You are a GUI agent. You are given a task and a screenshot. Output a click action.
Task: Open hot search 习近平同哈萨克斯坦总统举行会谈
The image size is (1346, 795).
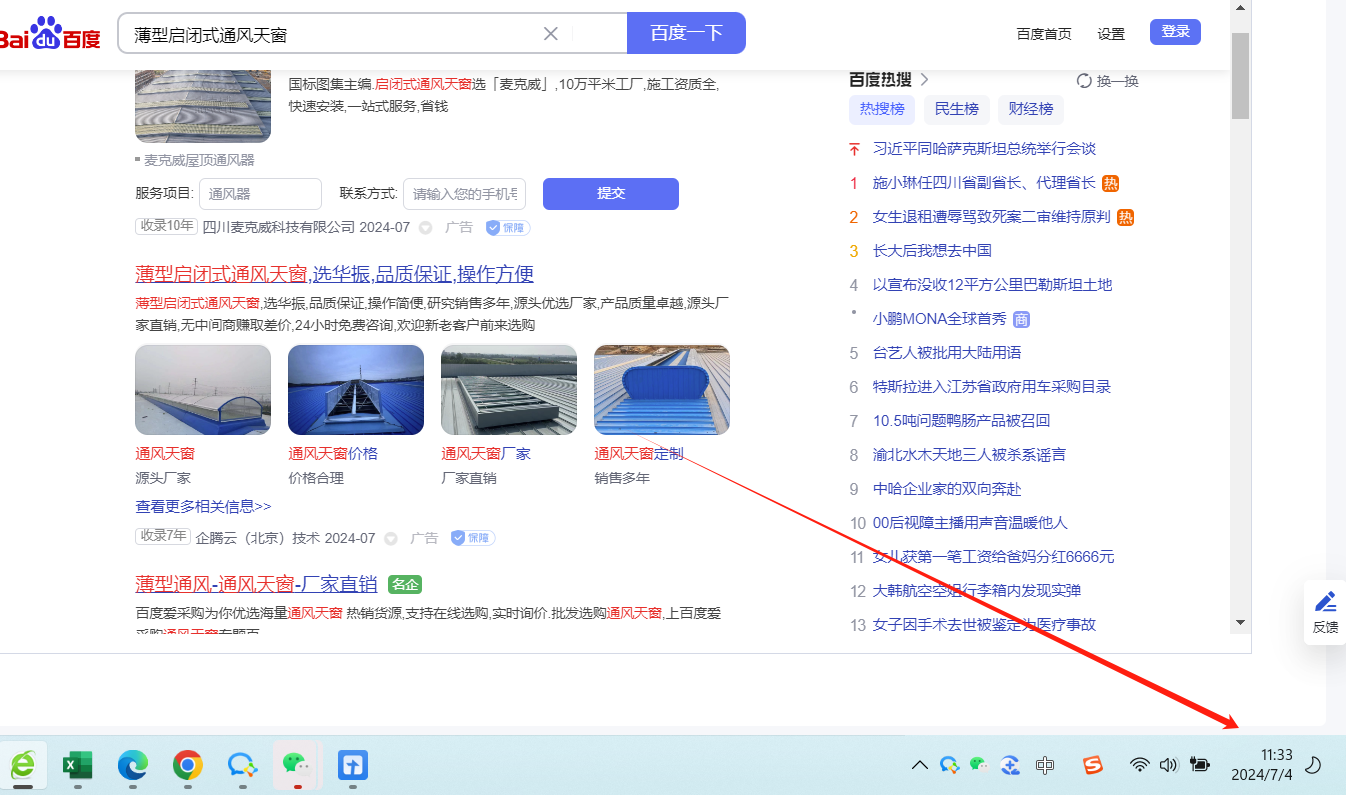pos(984,149)
